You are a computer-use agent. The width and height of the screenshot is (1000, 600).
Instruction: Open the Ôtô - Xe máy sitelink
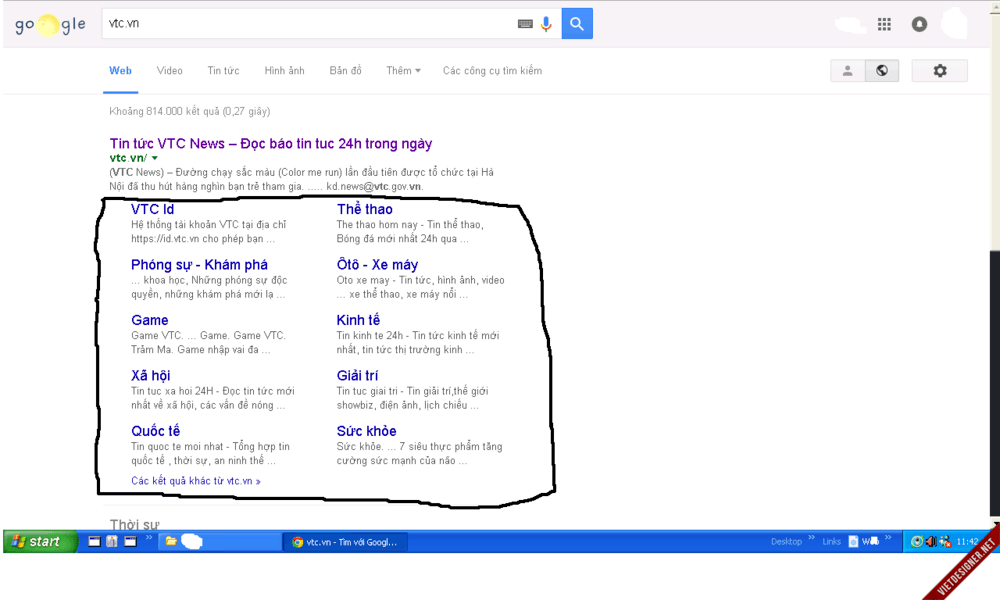click(x=378, y=265)
